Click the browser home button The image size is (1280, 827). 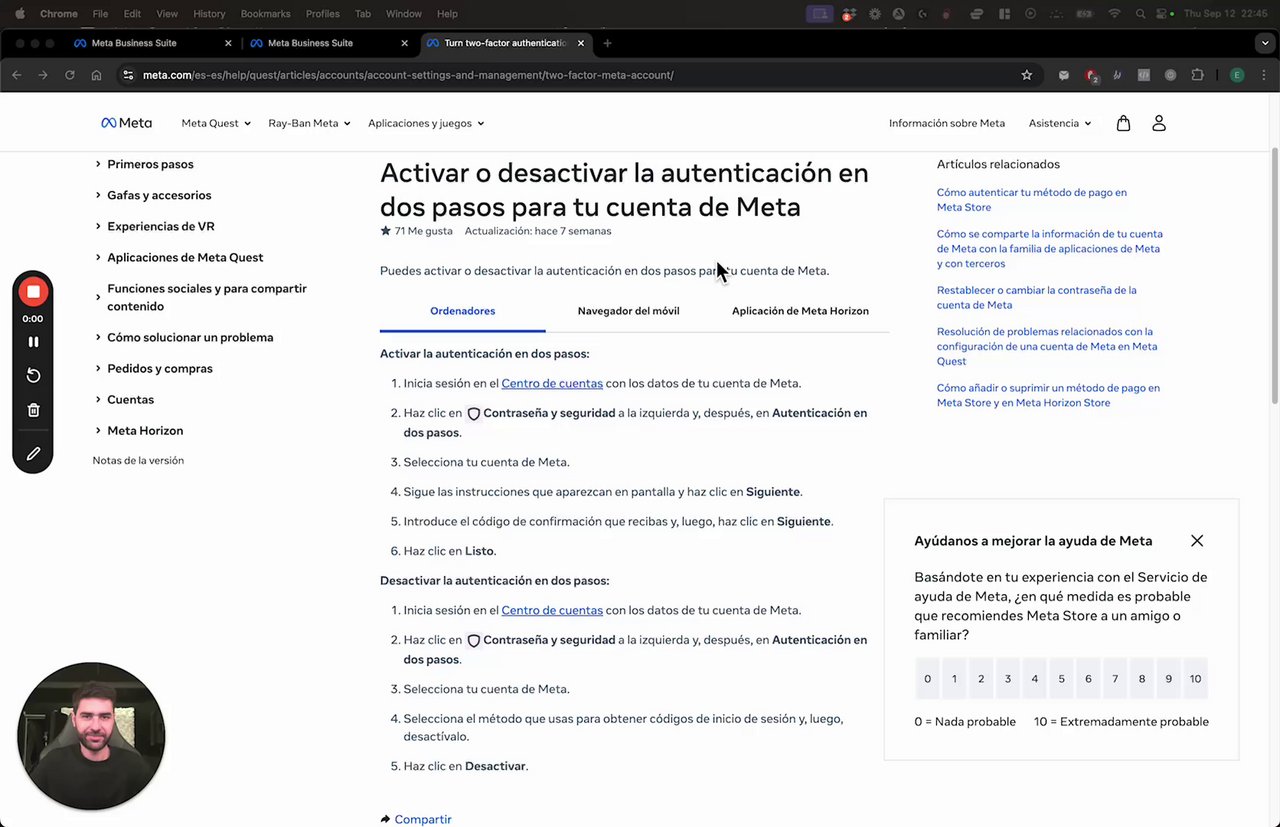(96, 75)
